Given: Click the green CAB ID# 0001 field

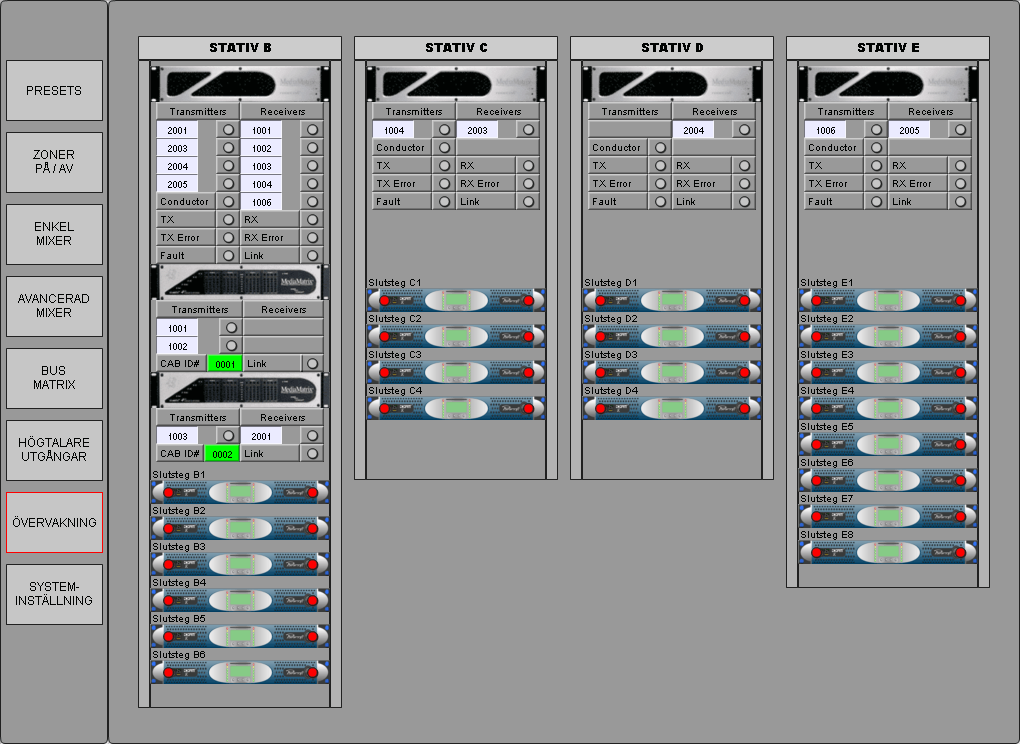Looking at the screenshot, I should click(224, 364).
